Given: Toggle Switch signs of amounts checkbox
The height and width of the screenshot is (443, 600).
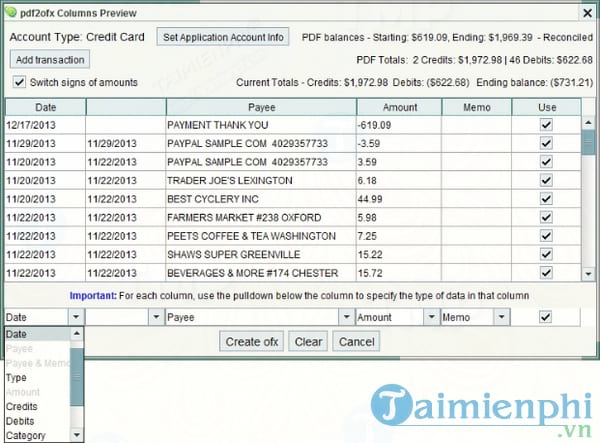Looking at the screenshot, I should (x=21, y=82).
